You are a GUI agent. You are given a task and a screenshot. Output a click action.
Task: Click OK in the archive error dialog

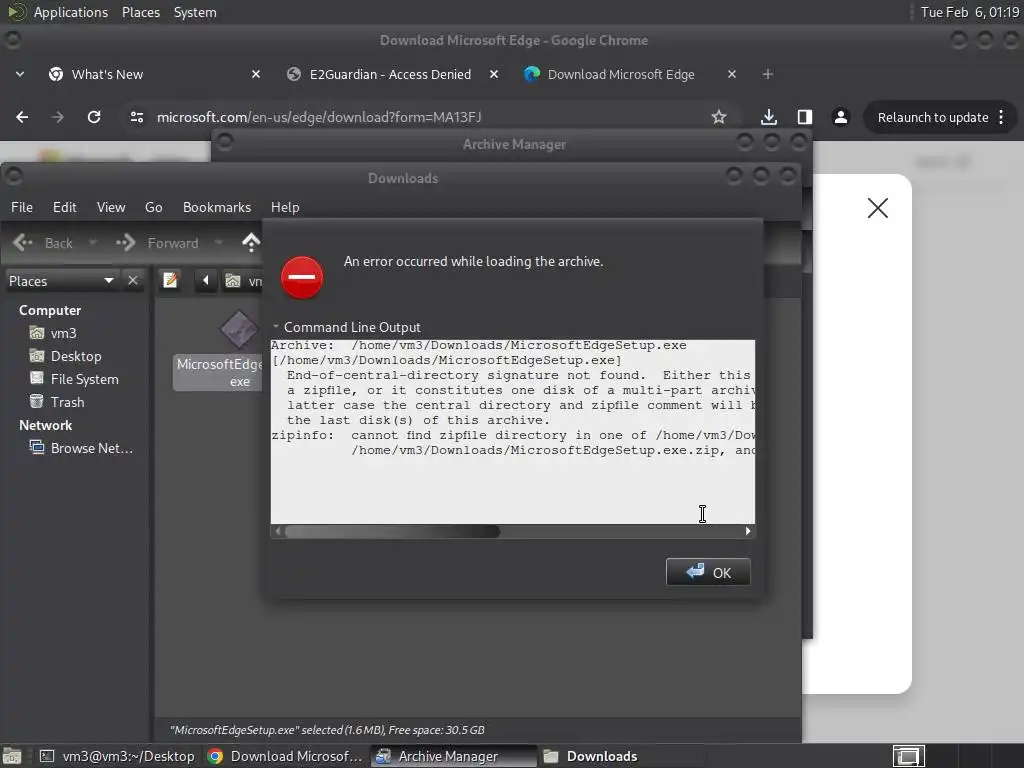tap(708, 573)
